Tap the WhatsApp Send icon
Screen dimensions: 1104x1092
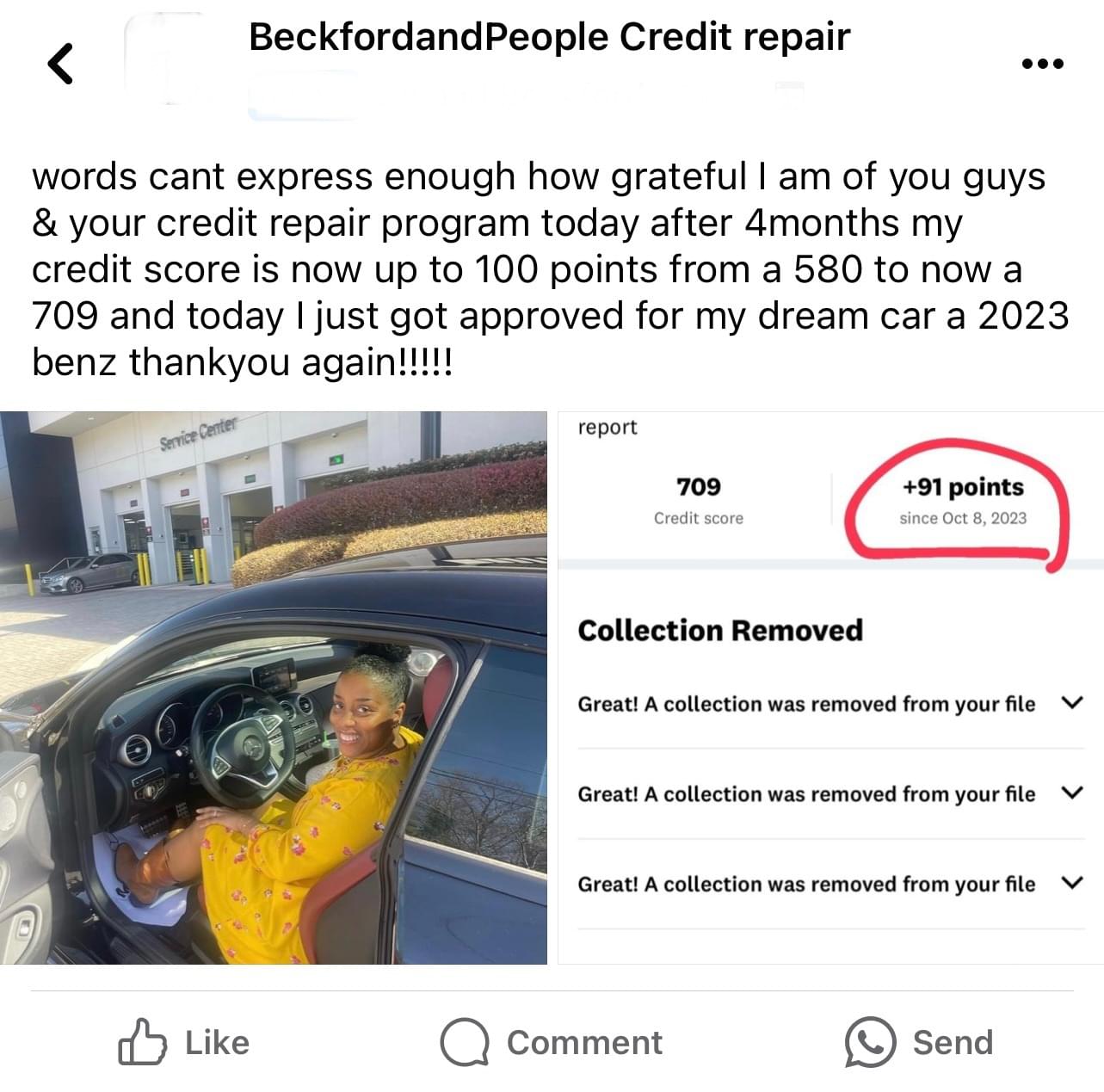click(x=870, y=1042)
